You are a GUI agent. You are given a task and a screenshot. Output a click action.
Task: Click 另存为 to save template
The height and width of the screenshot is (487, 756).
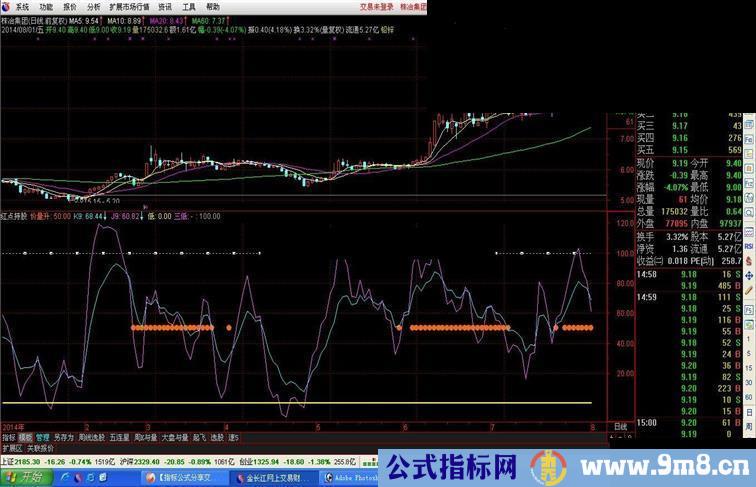pyautogui.click(x=64, y=437)
